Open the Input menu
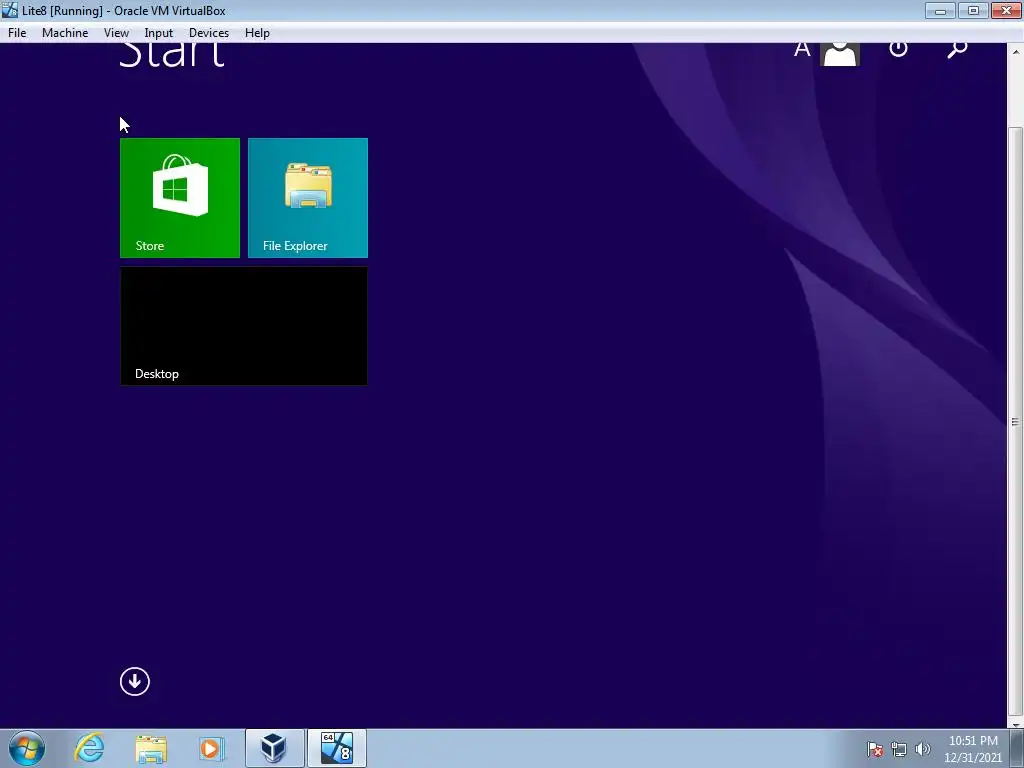The height and width of the screenshot is (768, 1024). click(x=159, y=33)
